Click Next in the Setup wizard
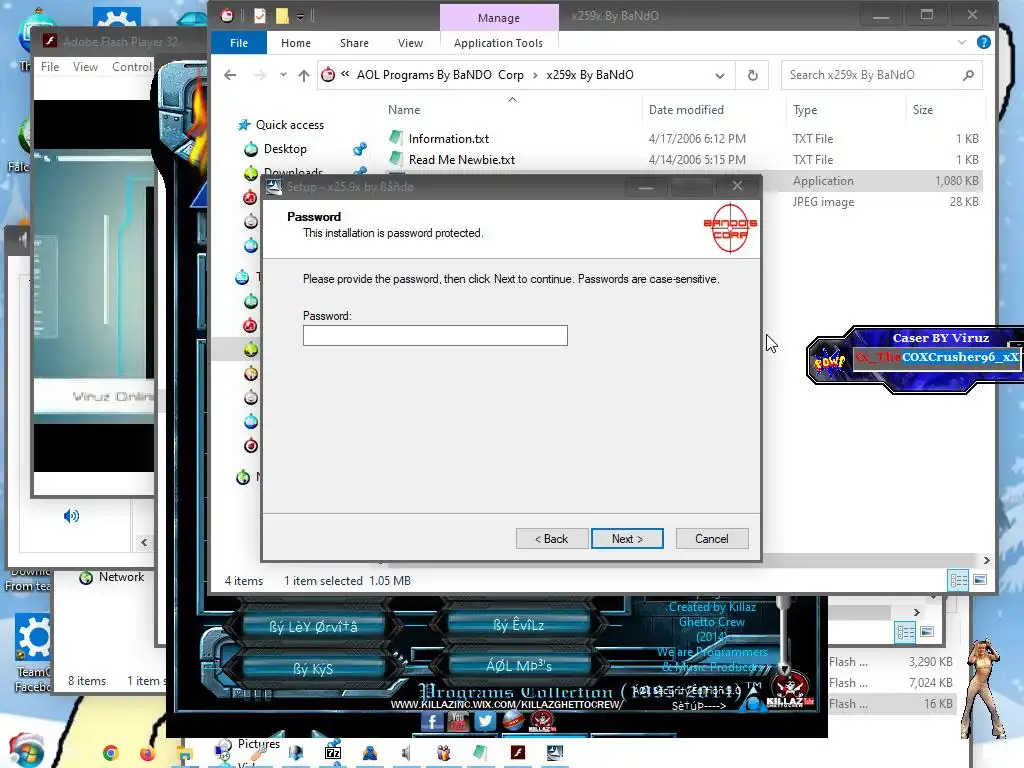Image resolution: width=1024 pixels, height=768 pixels. [x=627, y=539]
